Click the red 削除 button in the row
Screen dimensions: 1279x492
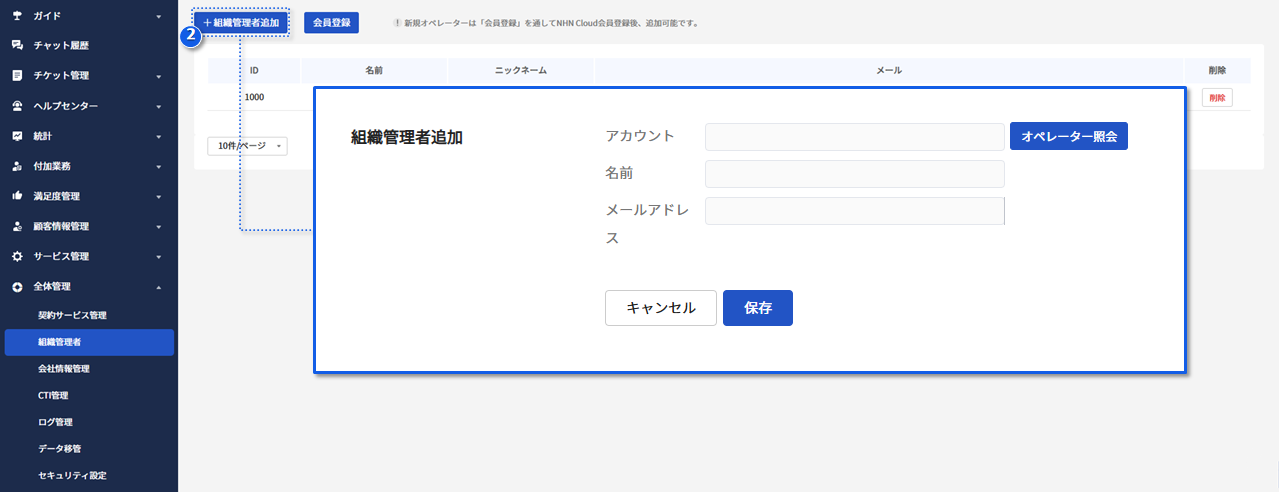(1216, 98)
